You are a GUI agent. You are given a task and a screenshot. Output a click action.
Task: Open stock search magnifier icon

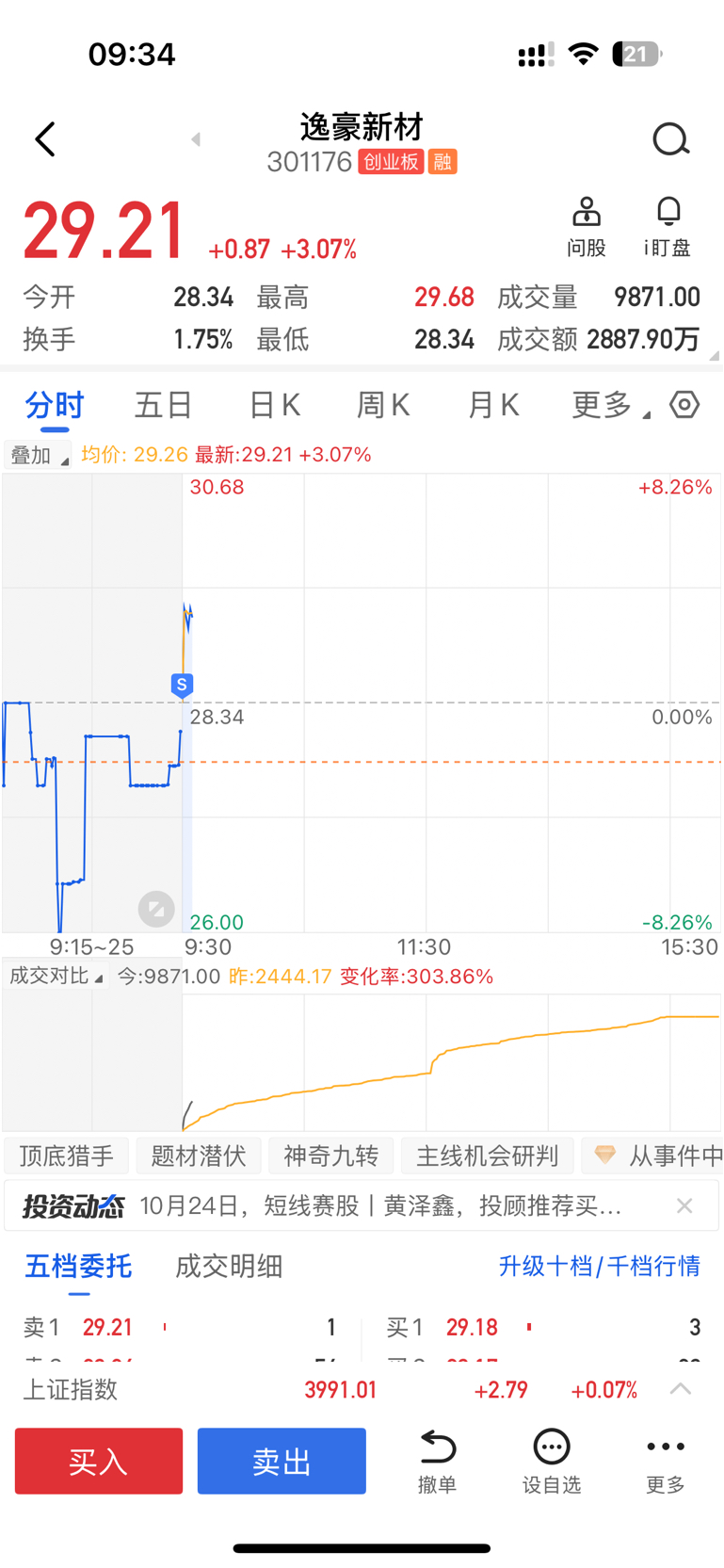pos(670,139)
